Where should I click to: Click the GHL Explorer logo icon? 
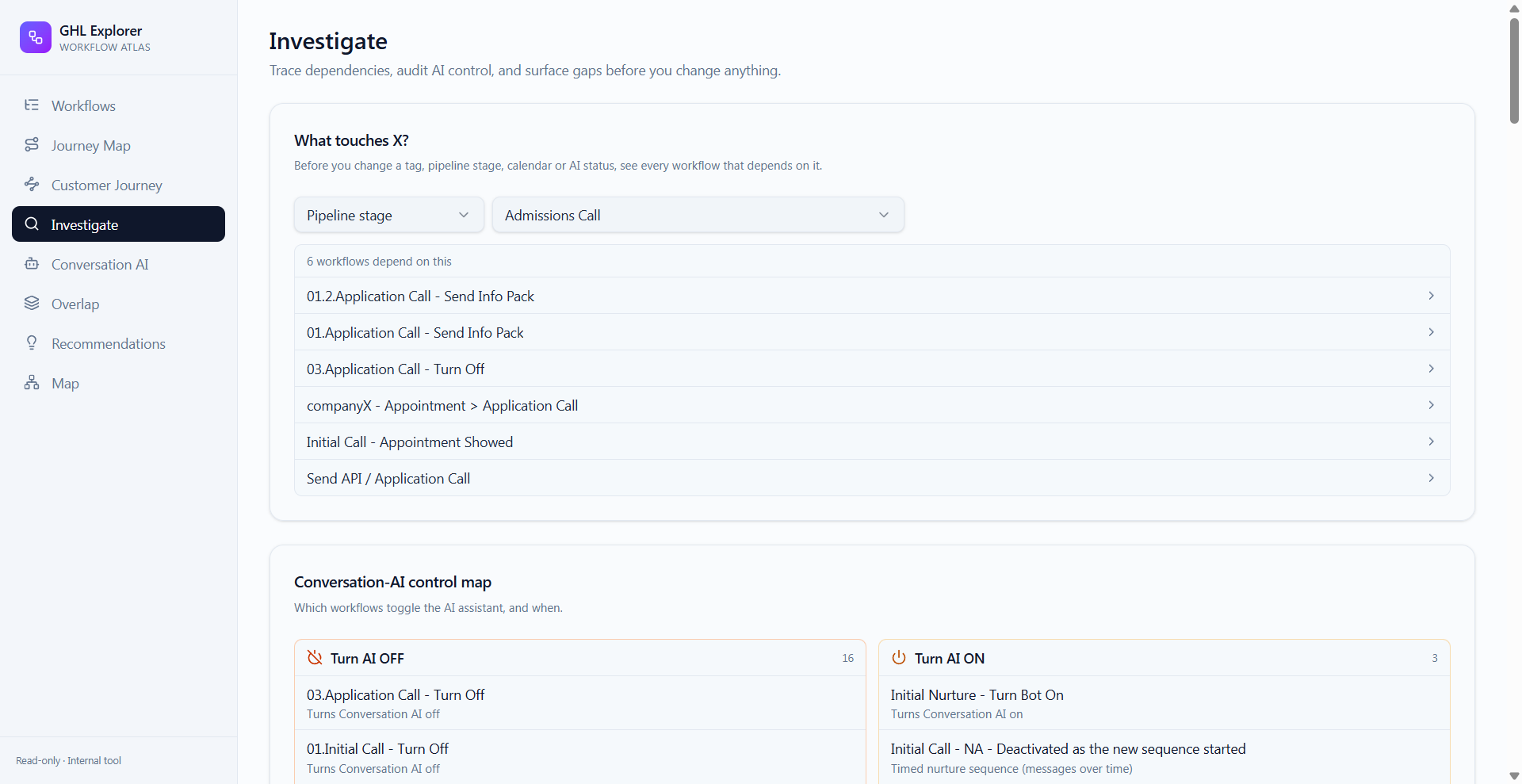(x=36, y=37)
